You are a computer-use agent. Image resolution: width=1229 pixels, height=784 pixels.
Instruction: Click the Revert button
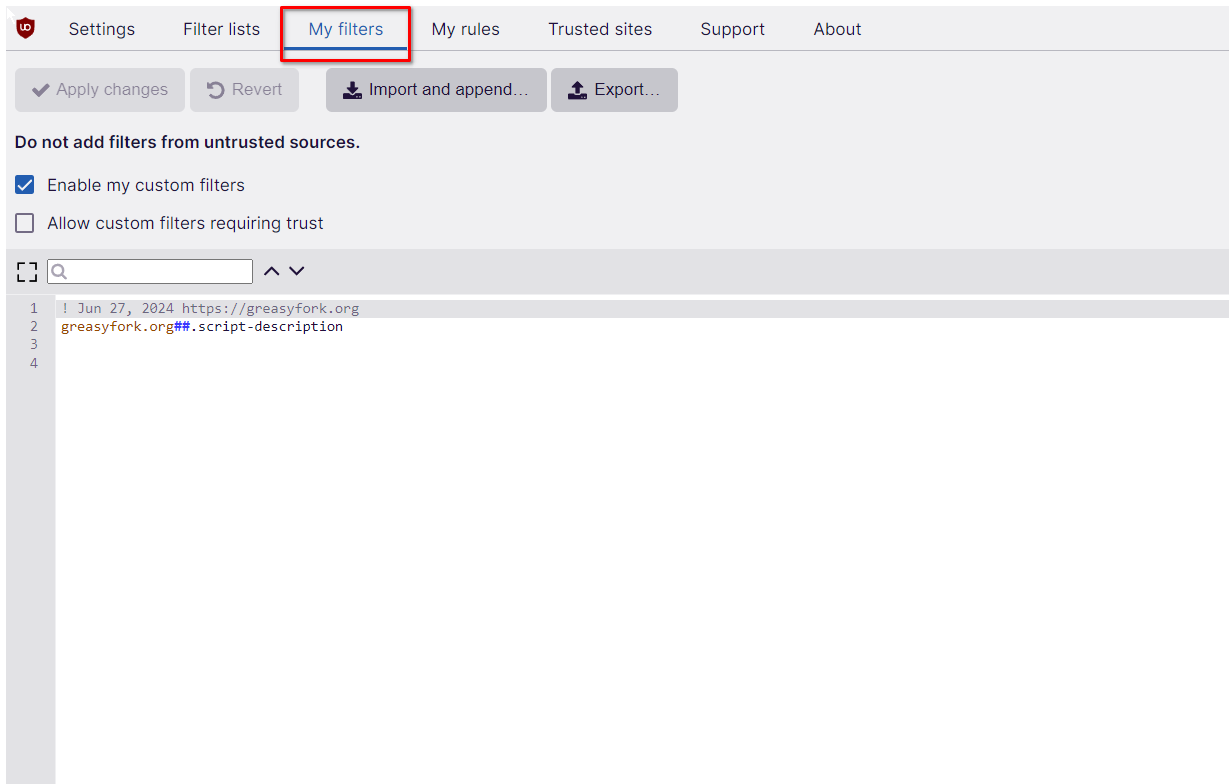(x=245, y=90)
